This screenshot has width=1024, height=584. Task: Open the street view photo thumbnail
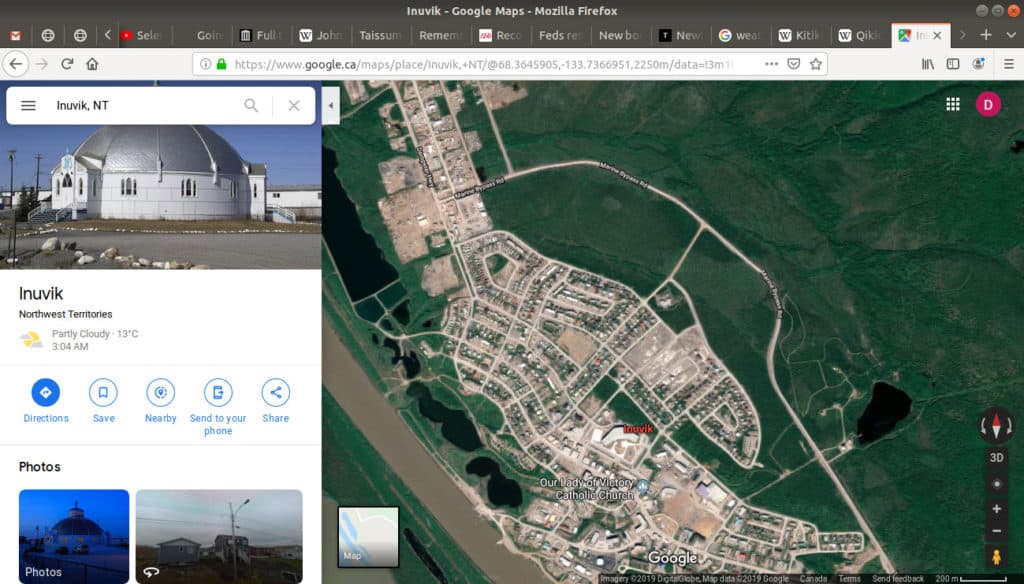click(x=219, y=536)
